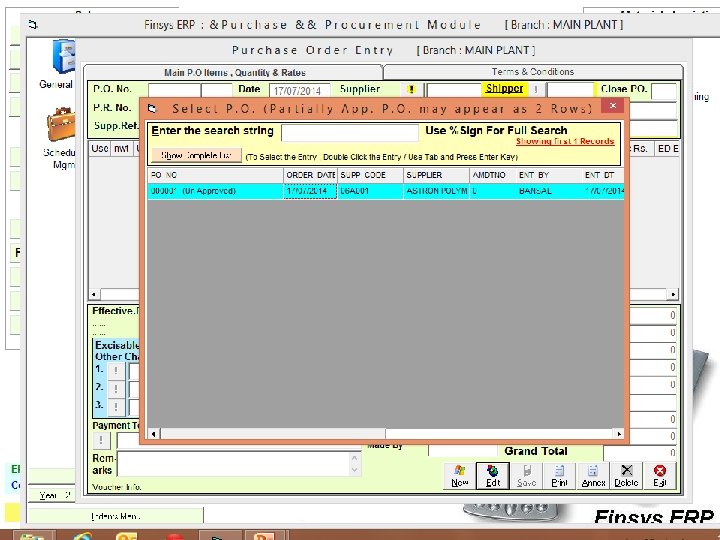Image resolution: width=720 pixels, height=540 pixels.
Task: Switch to the Main P.O Items, Quantity & Rates tab
Action: coord(234,73)
